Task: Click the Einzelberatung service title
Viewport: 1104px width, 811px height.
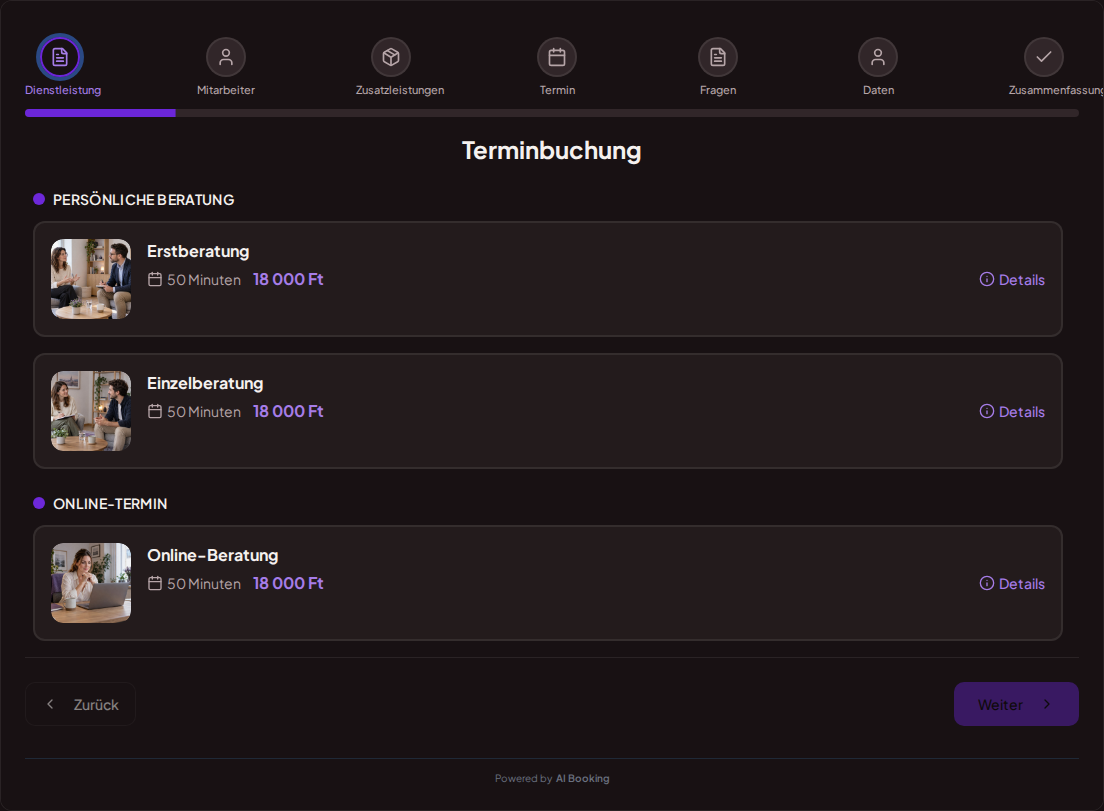Action: [x=205, y=383]
